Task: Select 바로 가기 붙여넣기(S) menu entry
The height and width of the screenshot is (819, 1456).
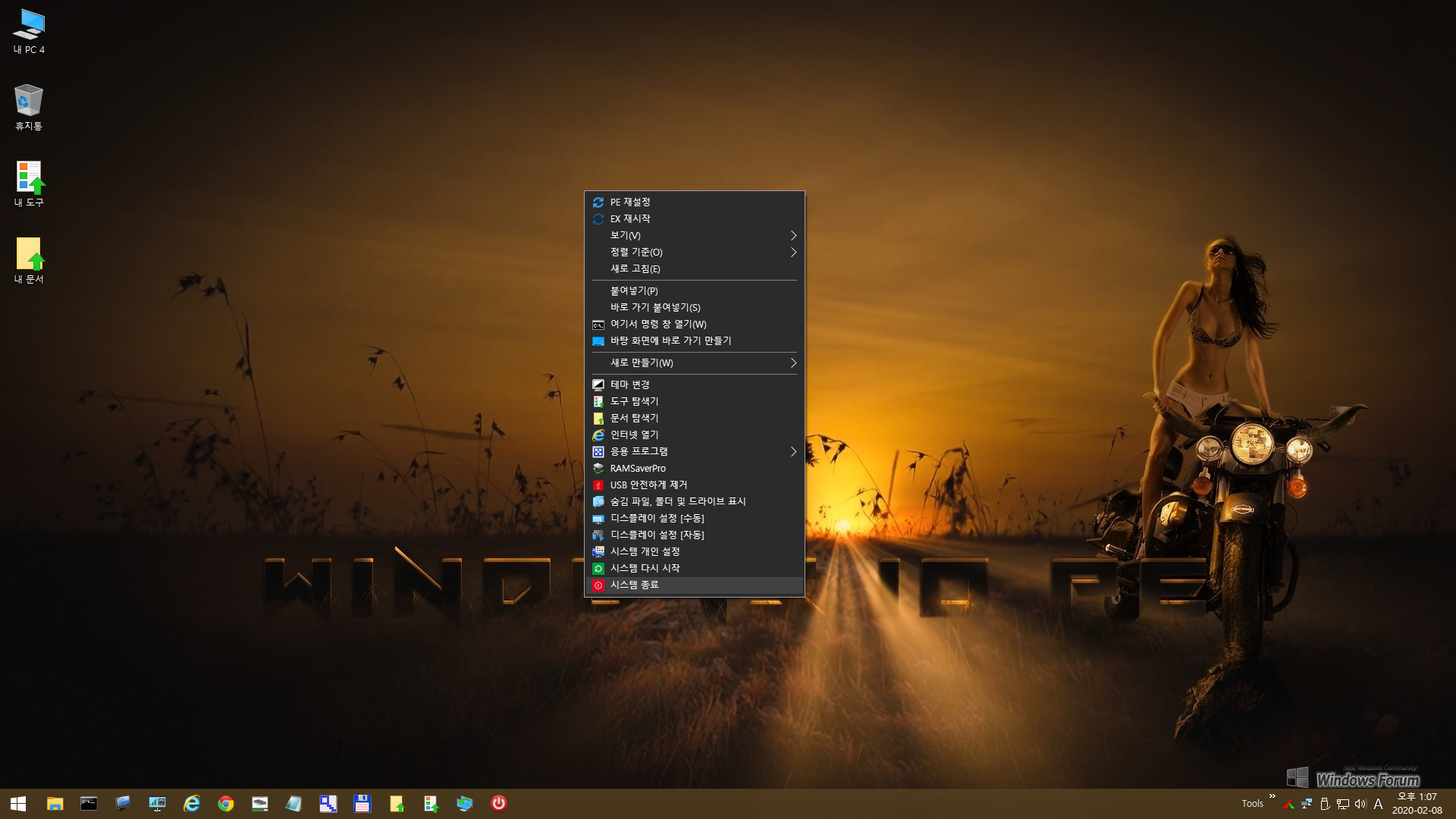Action: coord(694,307)
